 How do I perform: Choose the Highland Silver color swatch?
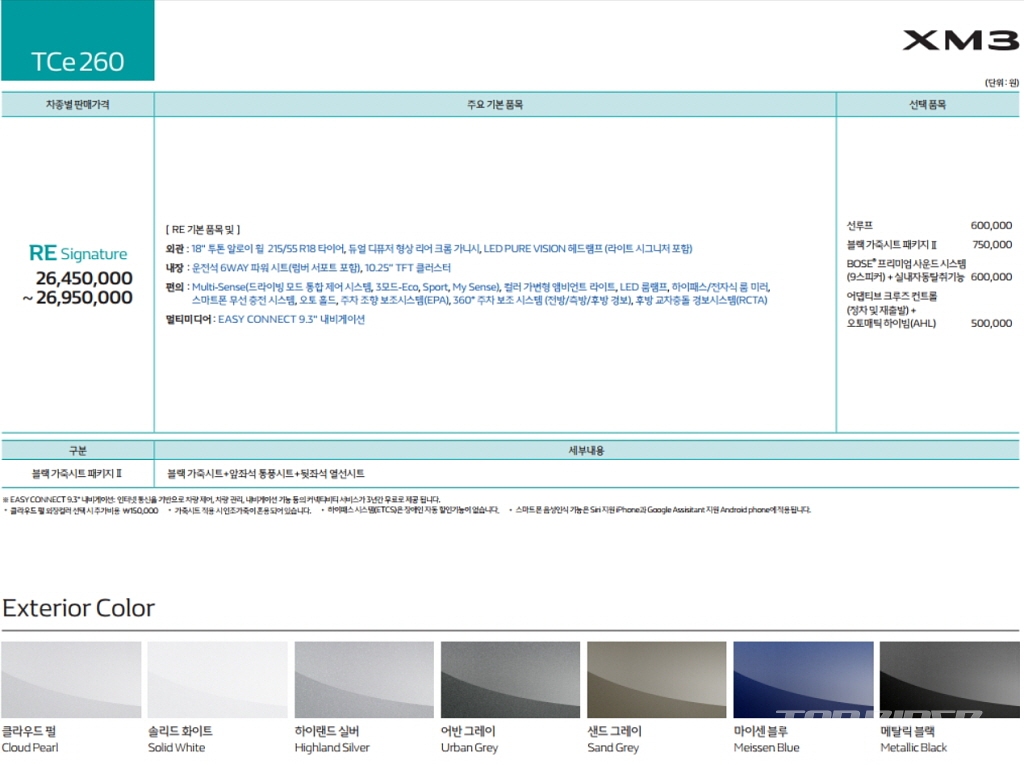click(364, 679)
